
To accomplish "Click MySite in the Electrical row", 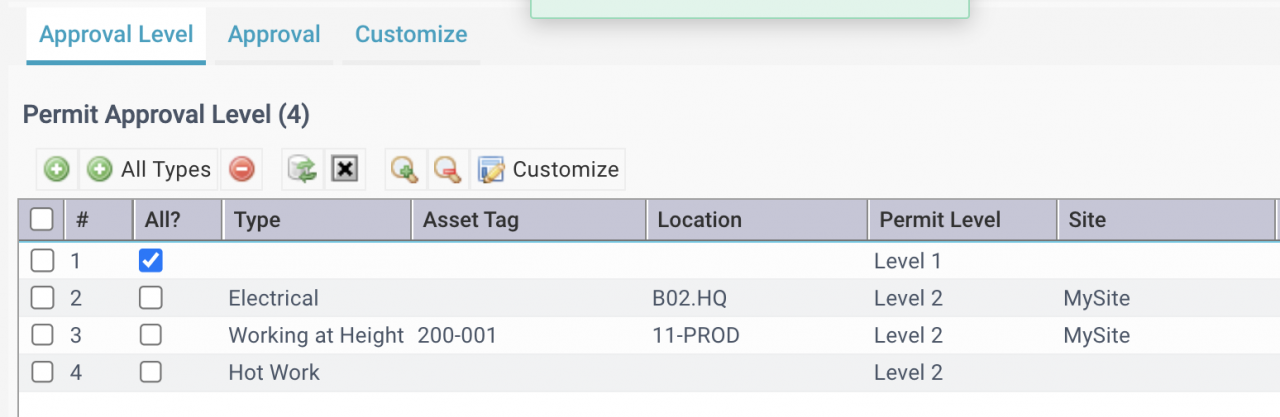I will 1097,298.
